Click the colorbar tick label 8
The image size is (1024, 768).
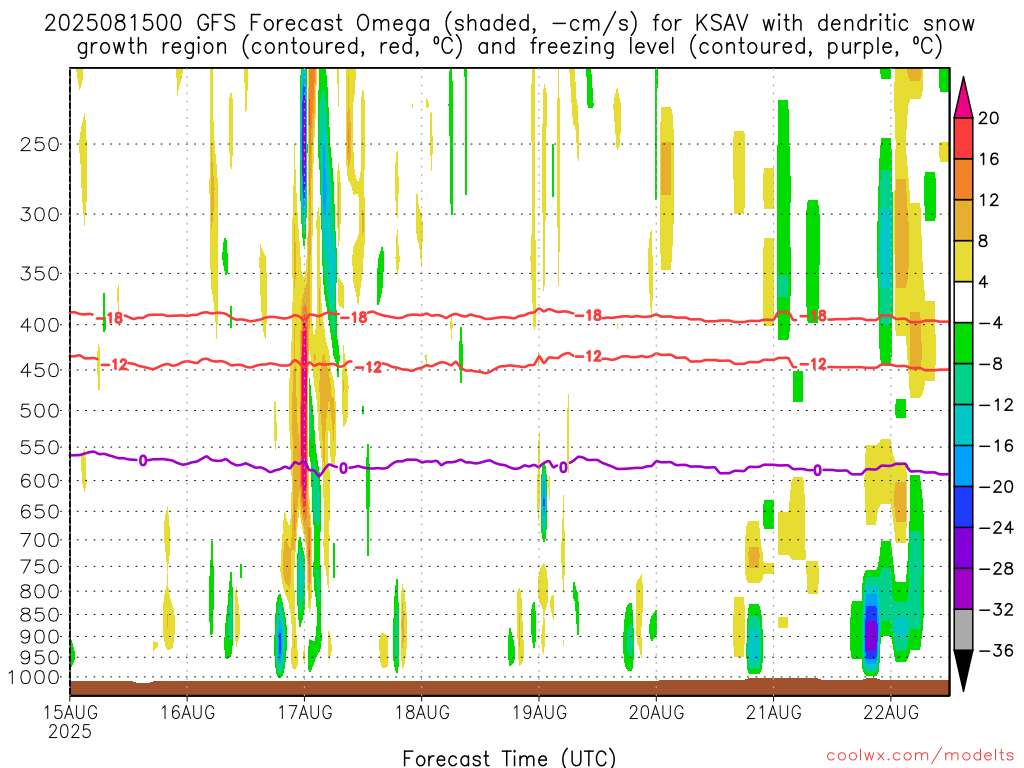[983, 241]
